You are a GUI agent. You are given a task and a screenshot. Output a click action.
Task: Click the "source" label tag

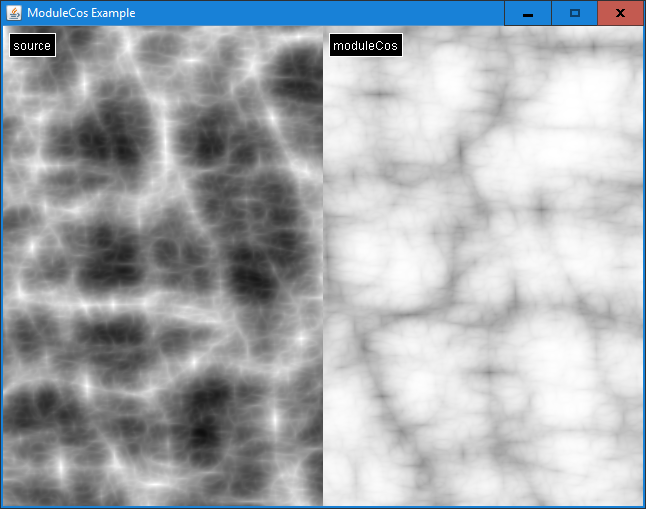[x=32, y=46]
